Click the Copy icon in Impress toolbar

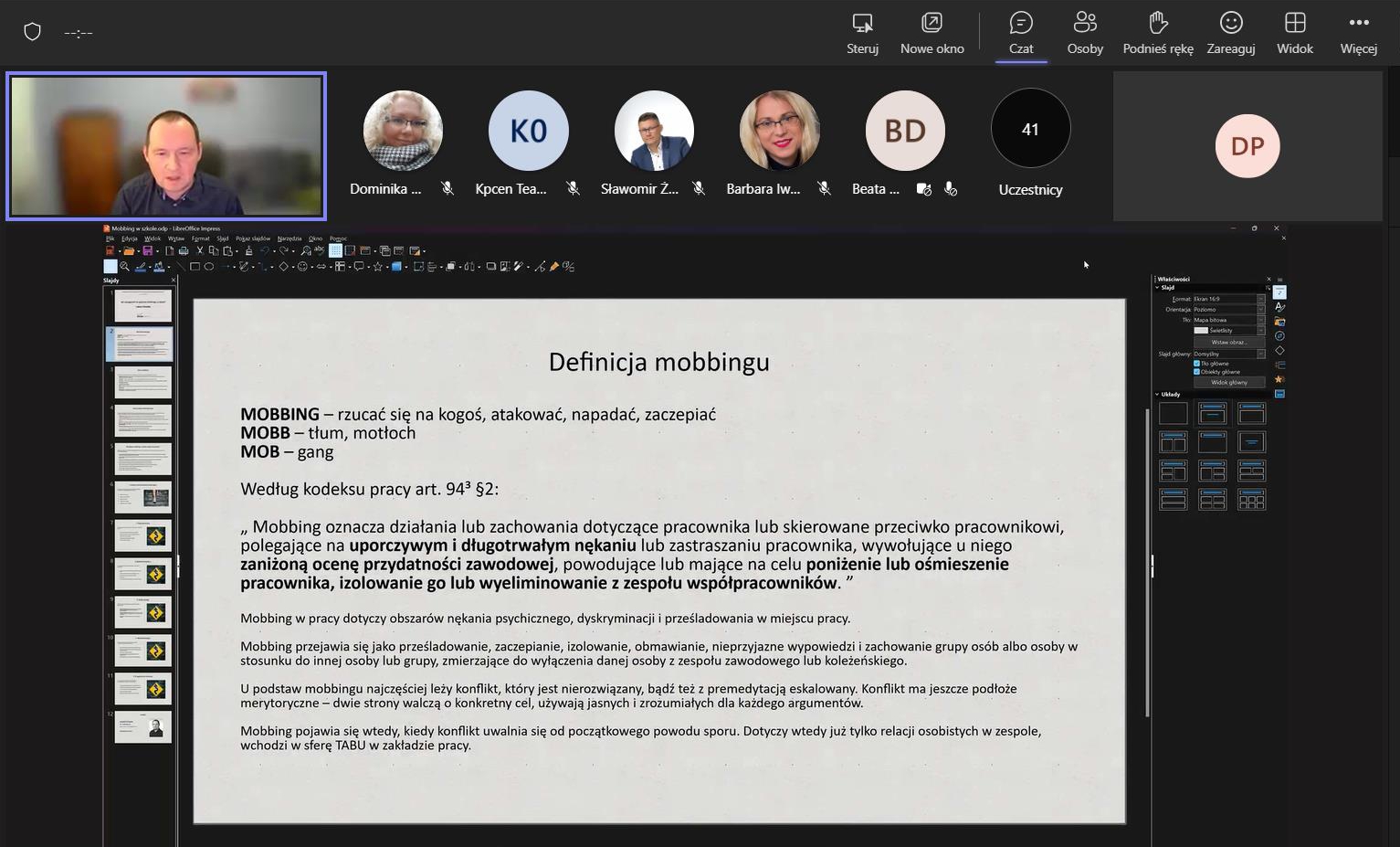tap(214, 250)
